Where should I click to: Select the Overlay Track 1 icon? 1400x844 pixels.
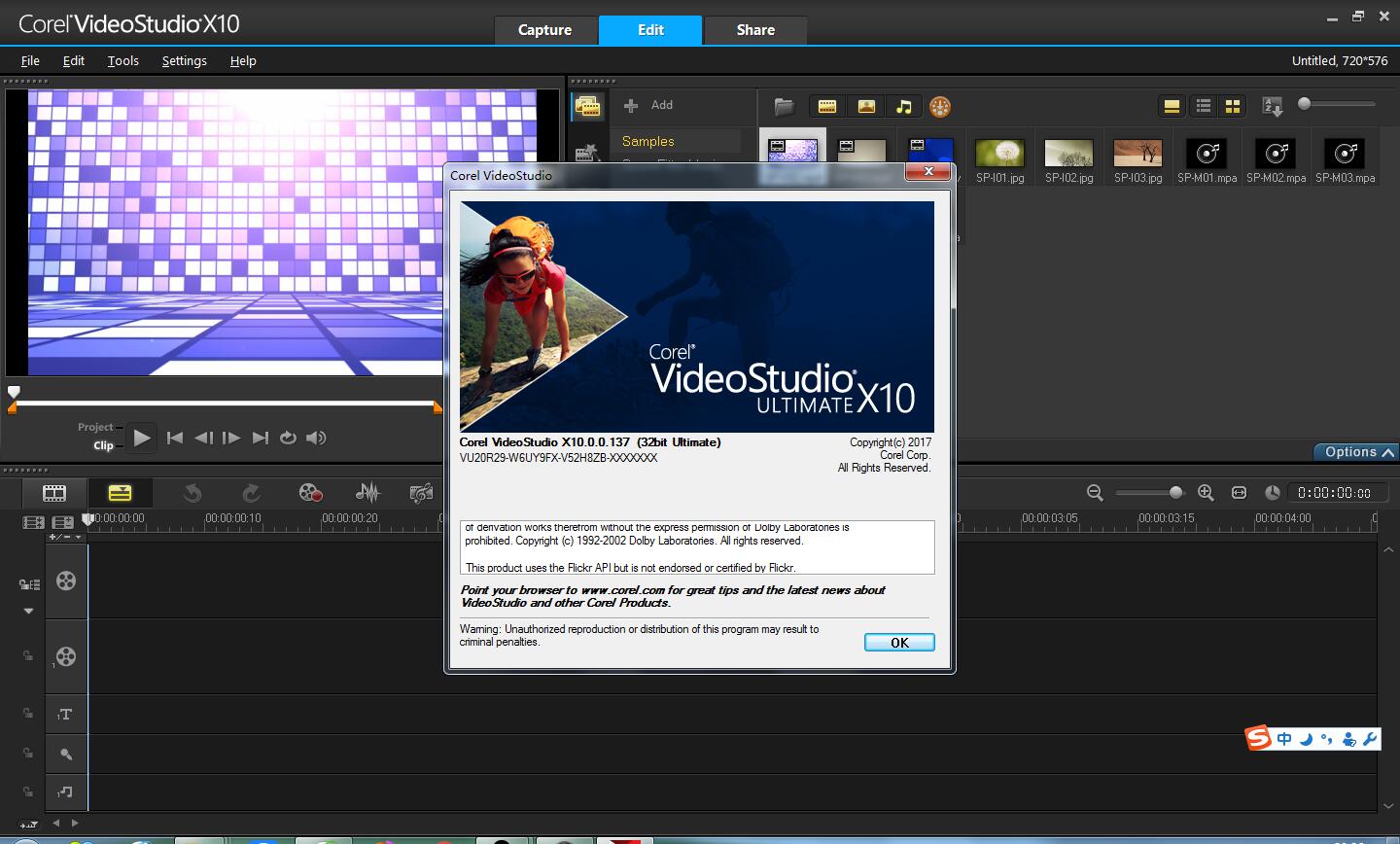65,656
